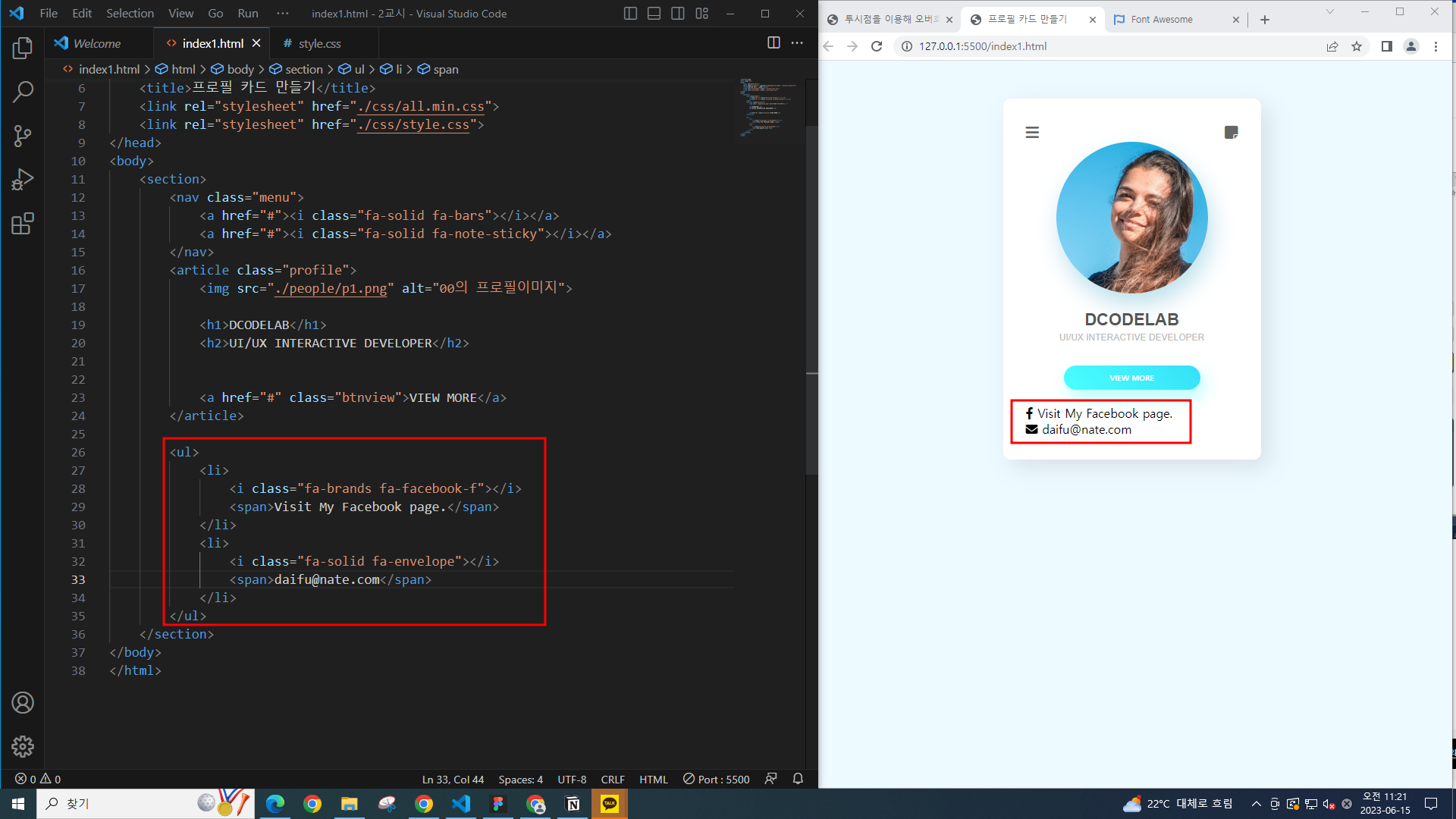Switch to the style.css editor tab
Viewport: 1456px width, 819px height.
click(x=319, y=44)
